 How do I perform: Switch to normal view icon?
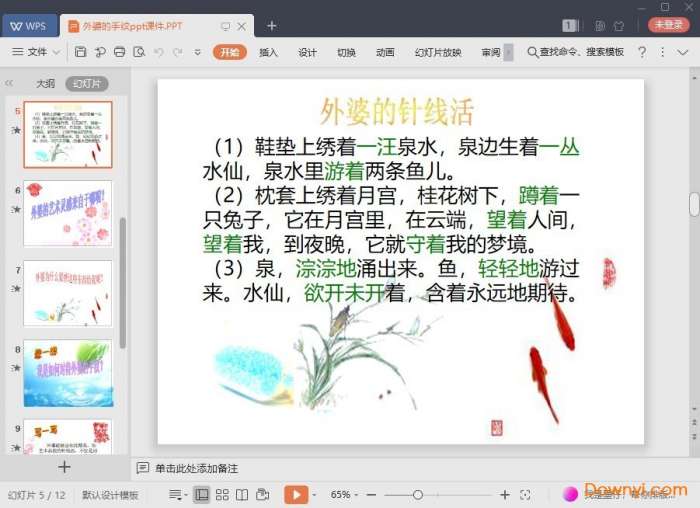[202, 494]
